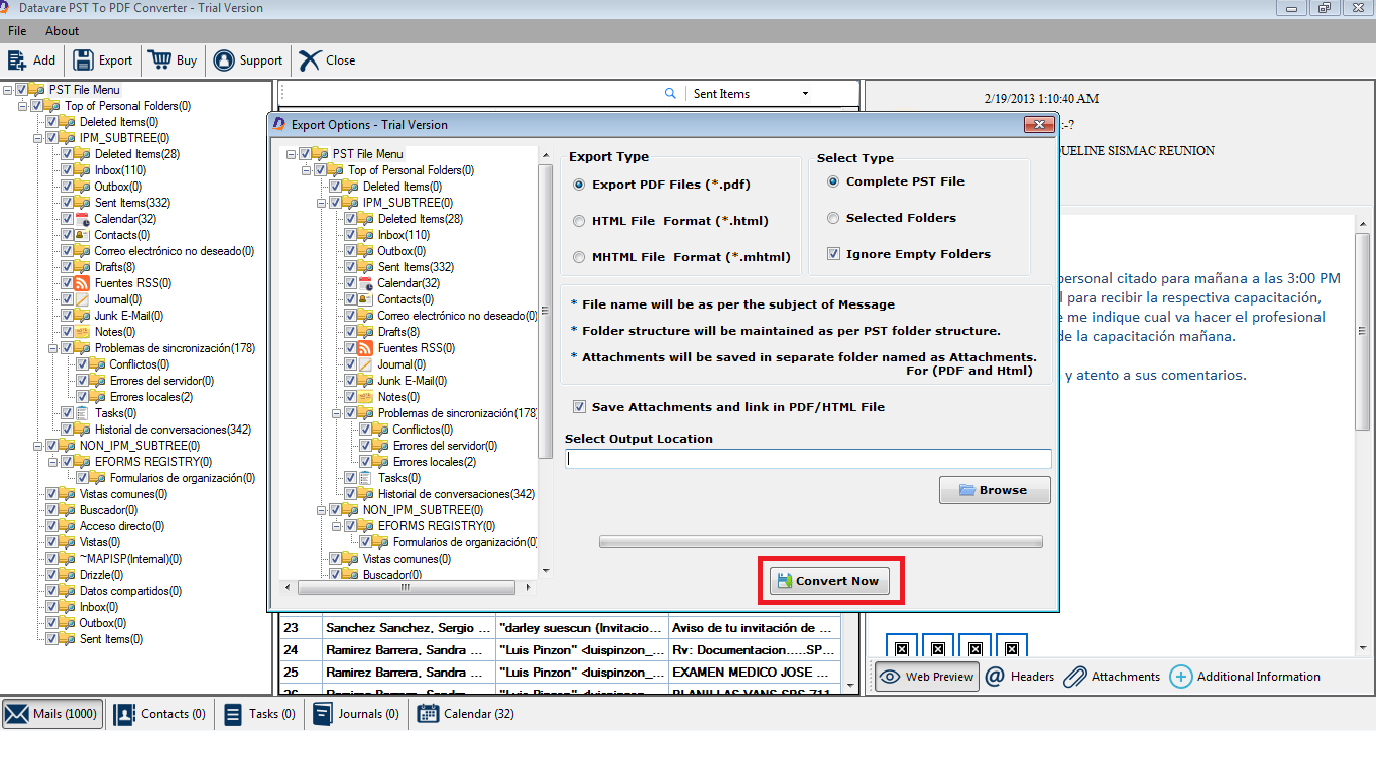This screenshot has height=768, width=1376.
Task: Click the Calendar(32) icon in Export Options tree
Action: coord(366,283)
